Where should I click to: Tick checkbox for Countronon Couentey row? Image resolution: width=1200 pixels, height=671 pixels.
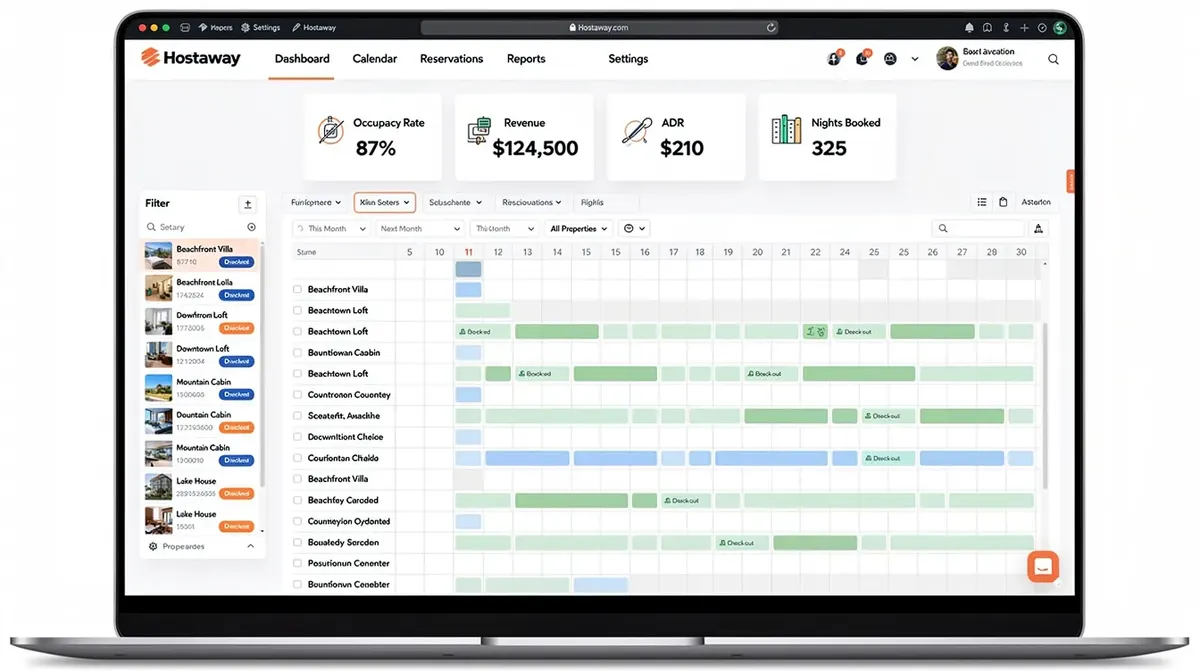(x=297, y=394)
